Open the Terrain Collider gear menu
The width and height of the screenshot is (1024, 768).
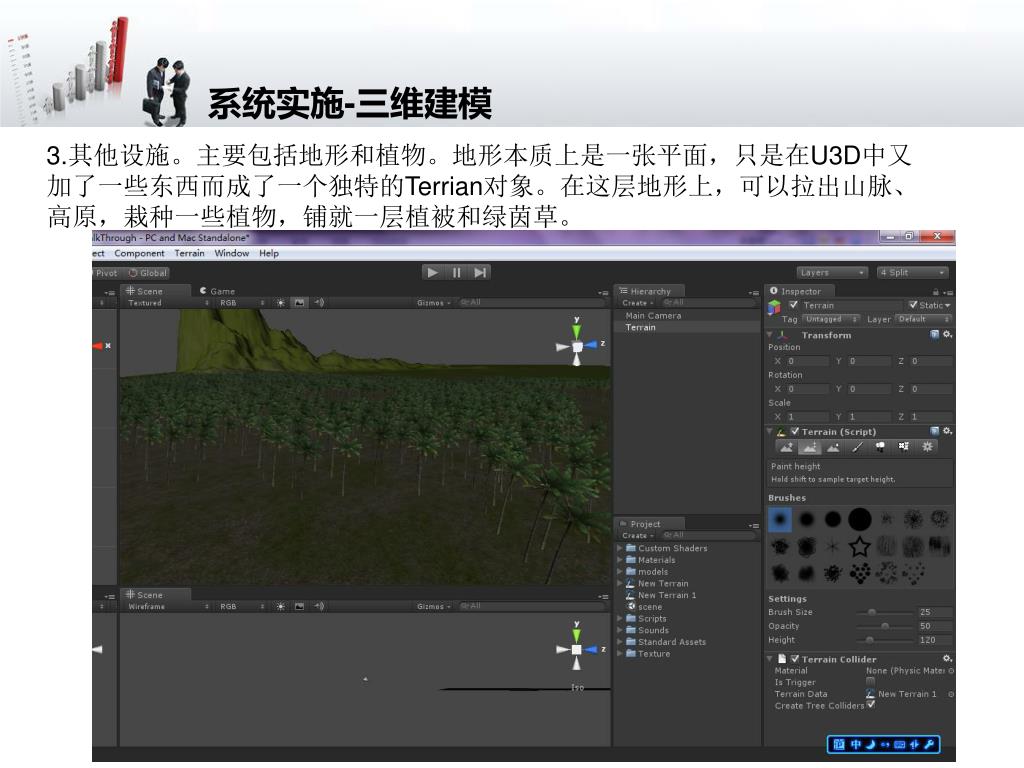point(947,659)
